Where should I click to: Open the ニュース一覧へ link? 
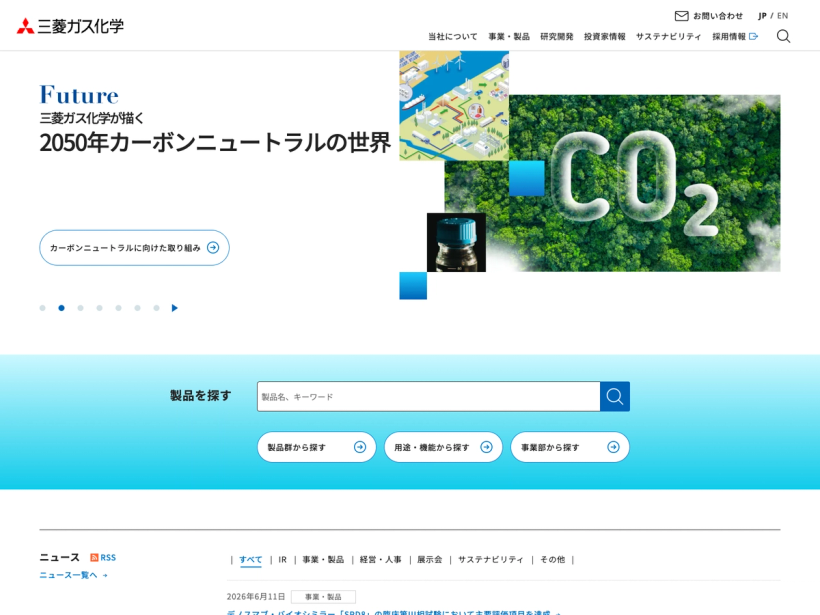pos(73,575)
